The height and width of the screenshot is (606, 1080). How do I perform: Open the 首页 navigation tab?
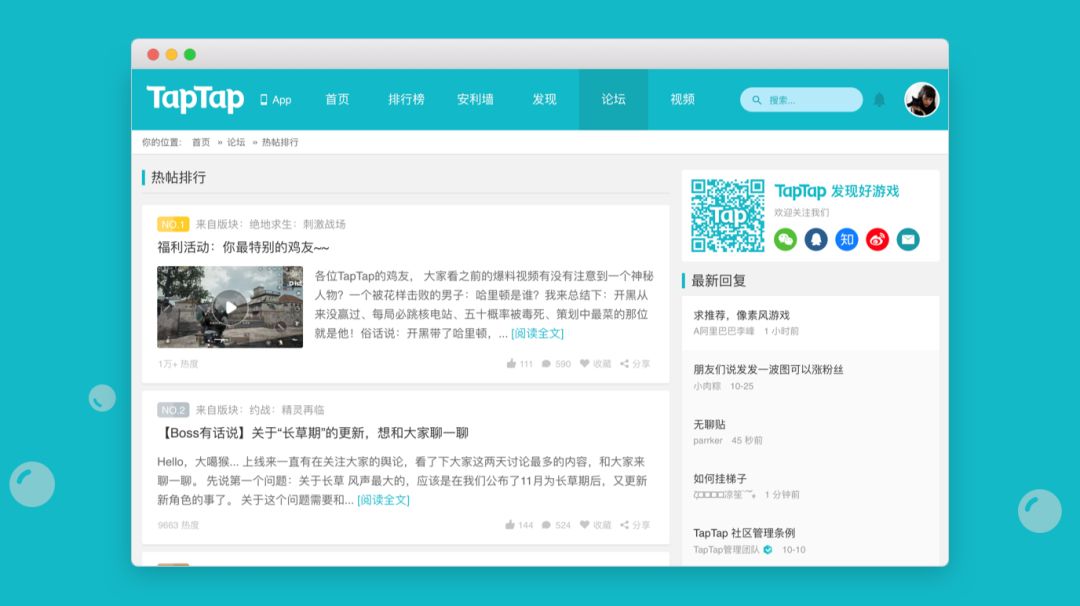tap(337, 99)
